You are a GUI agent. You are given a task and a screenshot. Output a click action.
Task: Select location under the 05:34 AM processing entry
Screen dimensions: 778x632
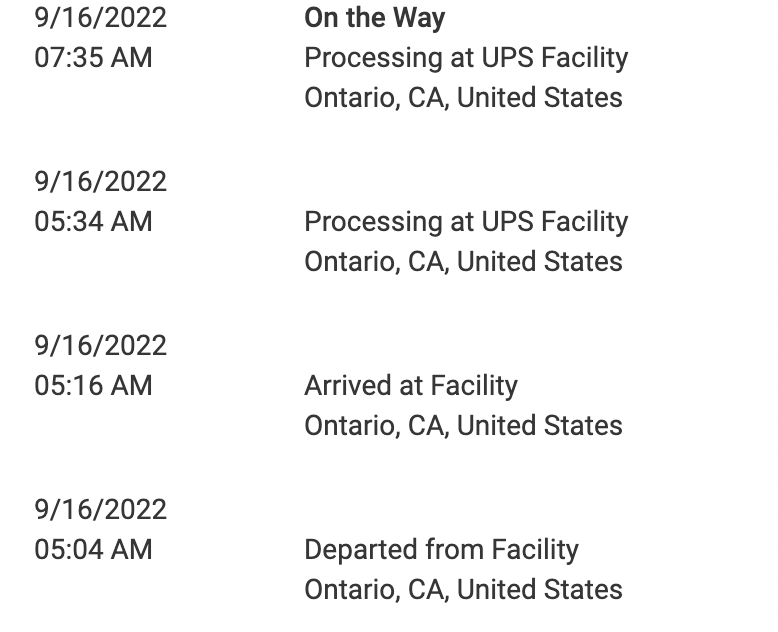(463, 262)
